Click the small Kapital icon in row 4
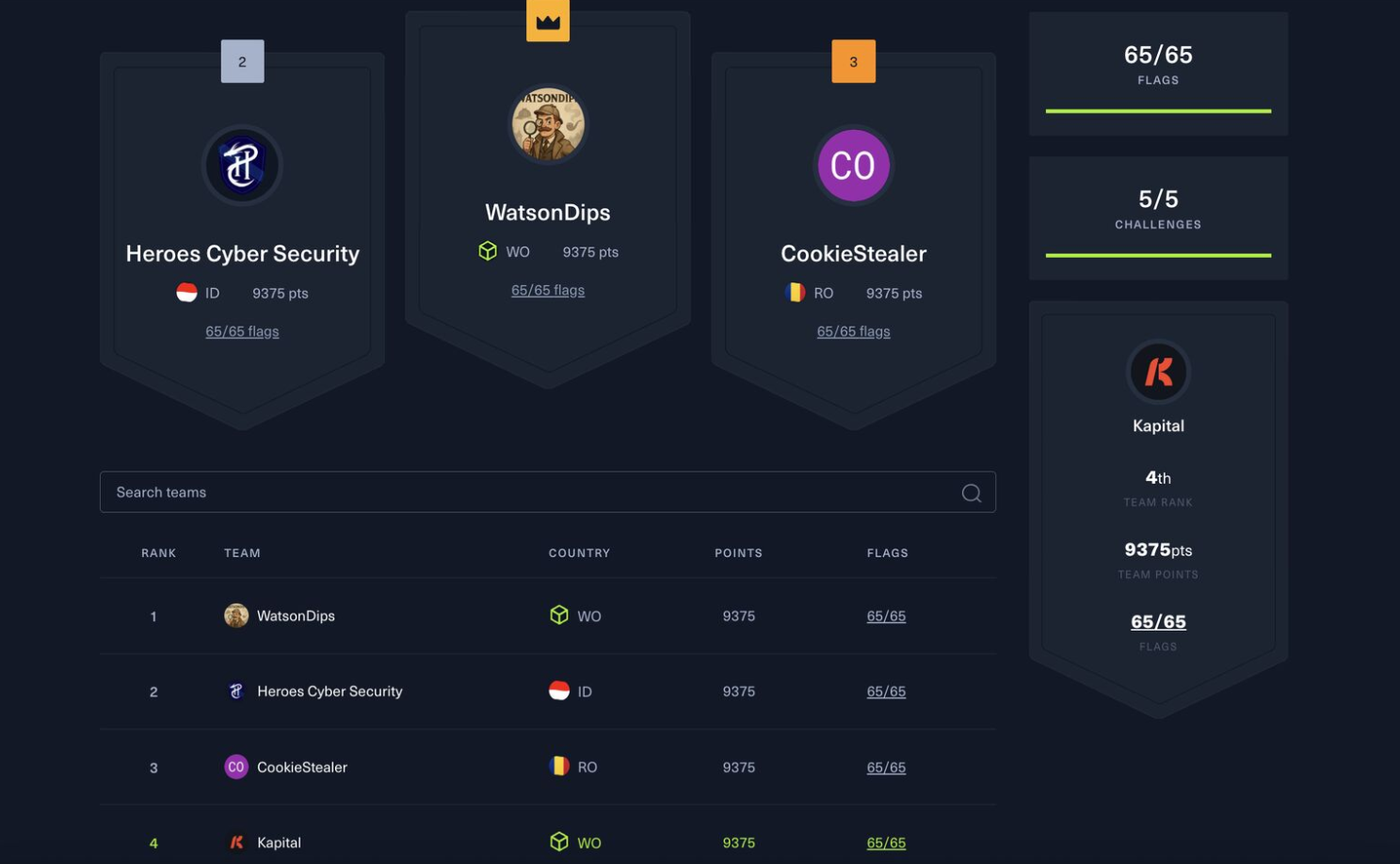This screenshot has width=1400, height=864. [x=236, y=842]
